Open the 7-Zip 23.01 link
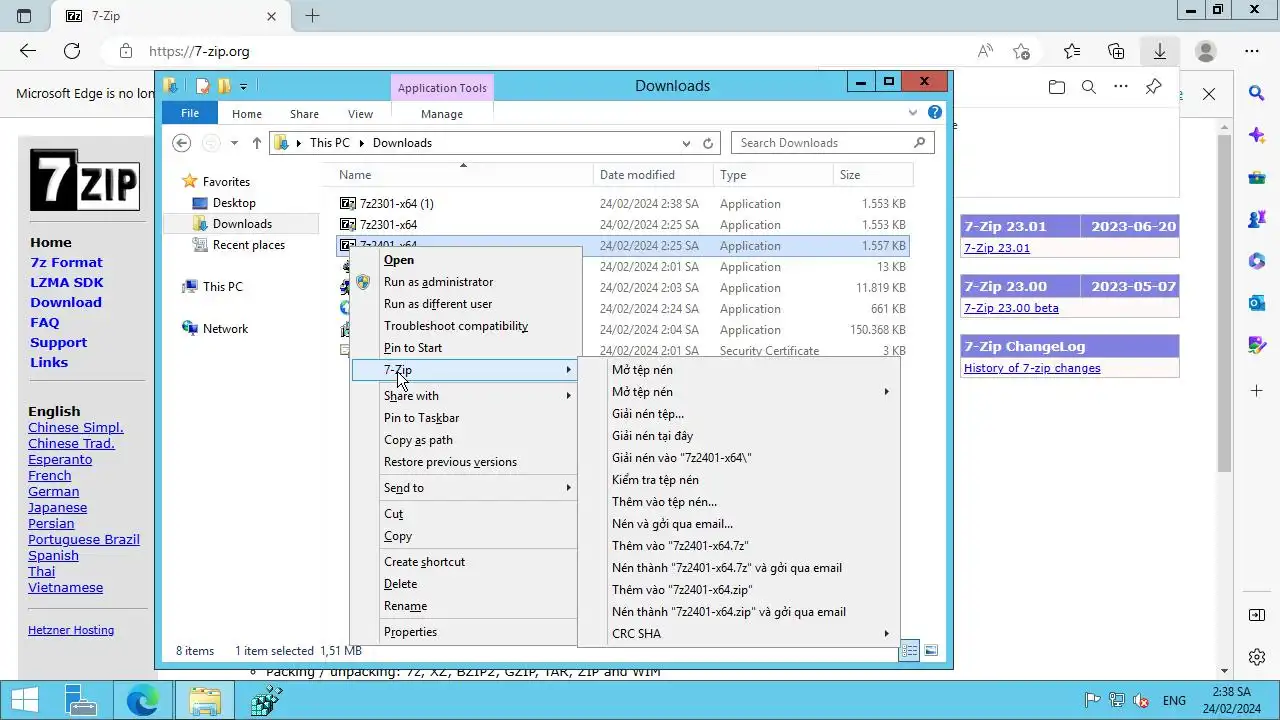1280x720 pixels. pos(997,248)
